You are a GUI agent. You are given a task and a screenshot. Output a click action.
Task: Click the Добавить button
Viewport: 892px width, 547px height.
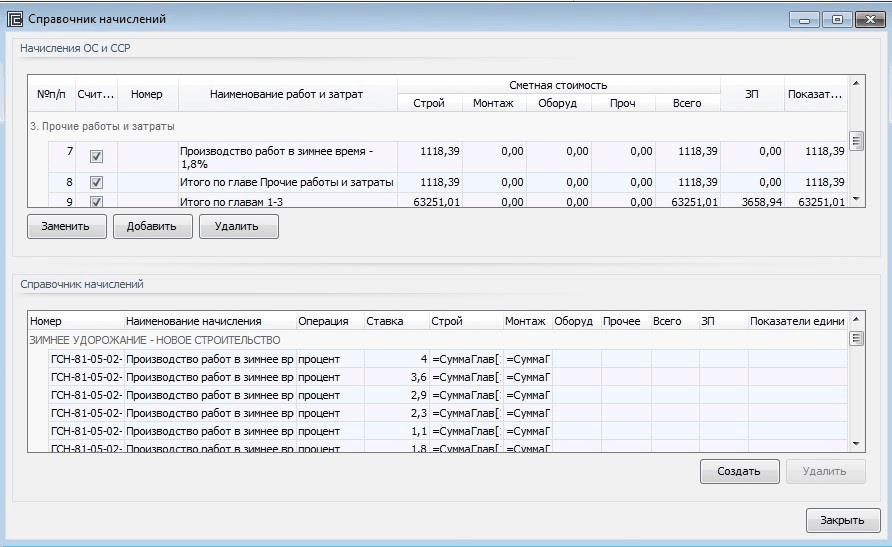151,226
